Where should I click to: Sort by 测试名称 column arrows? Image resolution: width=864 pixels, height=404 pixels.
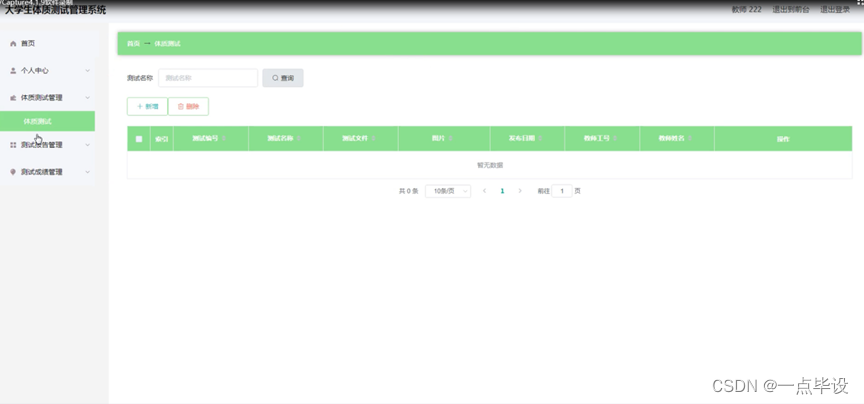click(299, 139)
